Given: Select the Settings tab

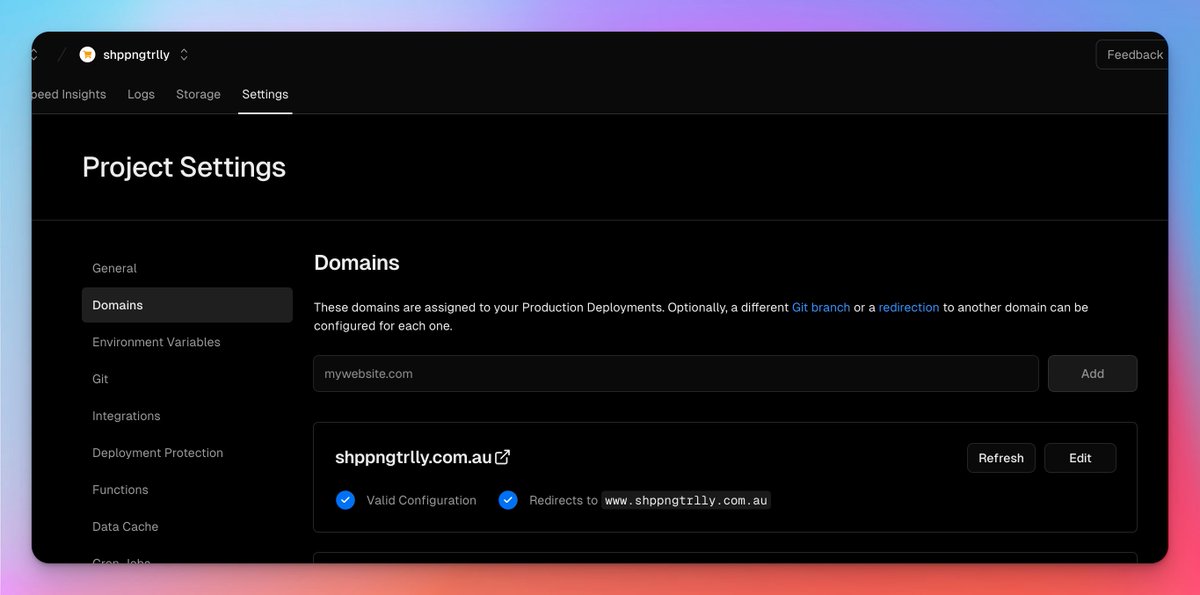Looking at the screenshot, I should click(265, 94).
